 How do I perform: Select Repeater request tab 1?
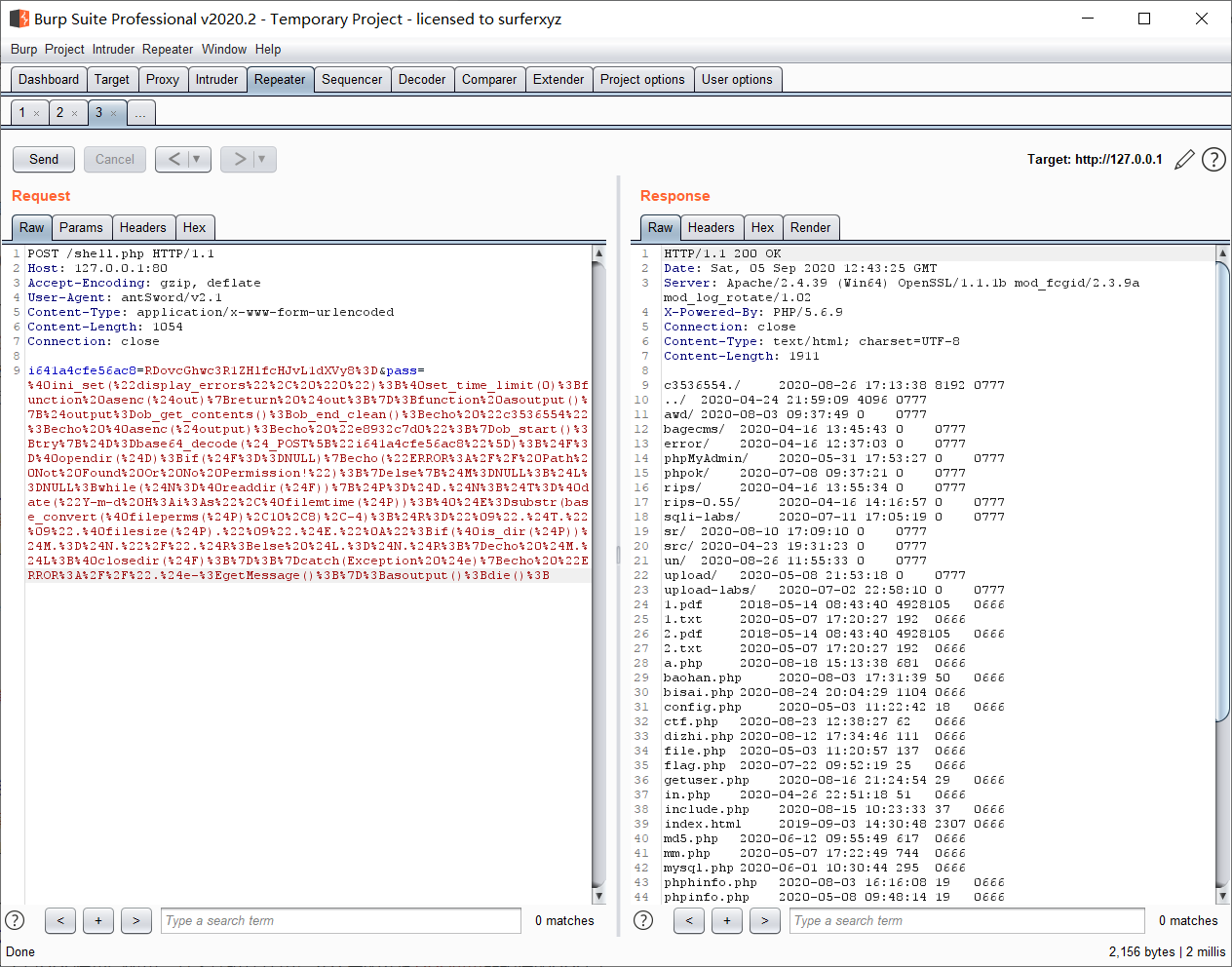22,113
